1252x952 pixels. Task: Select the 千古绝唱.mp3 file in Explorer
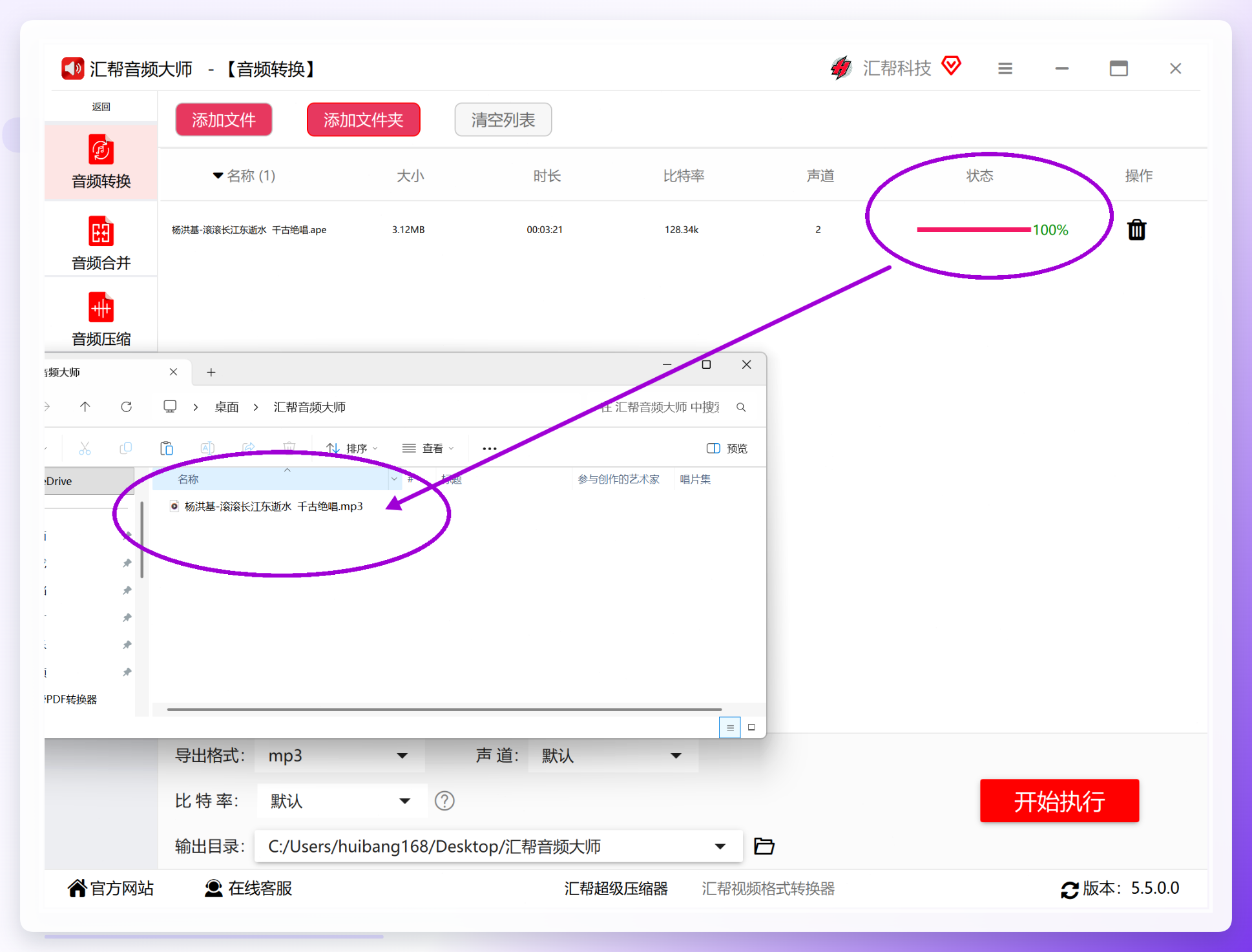273,506
